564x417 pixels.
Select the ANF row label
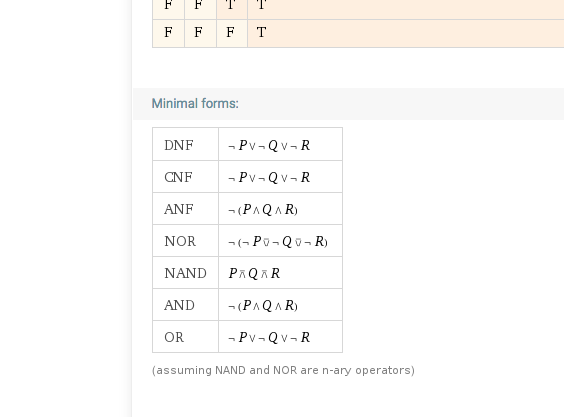point(179,209)
